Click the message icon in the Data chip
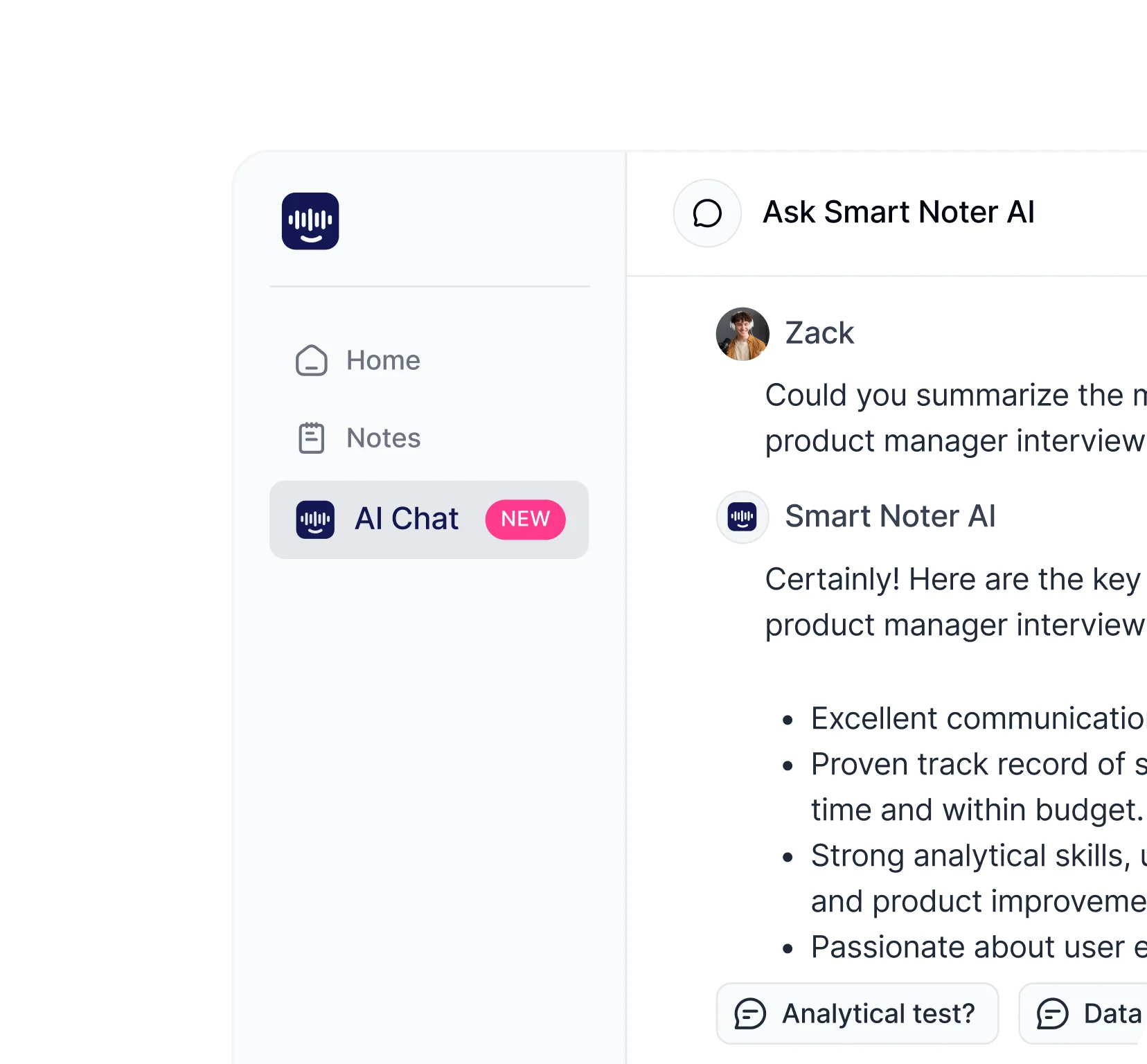This screenshot has height=1064, width=1147. pyautogui.click(x=1052, y=1013)
